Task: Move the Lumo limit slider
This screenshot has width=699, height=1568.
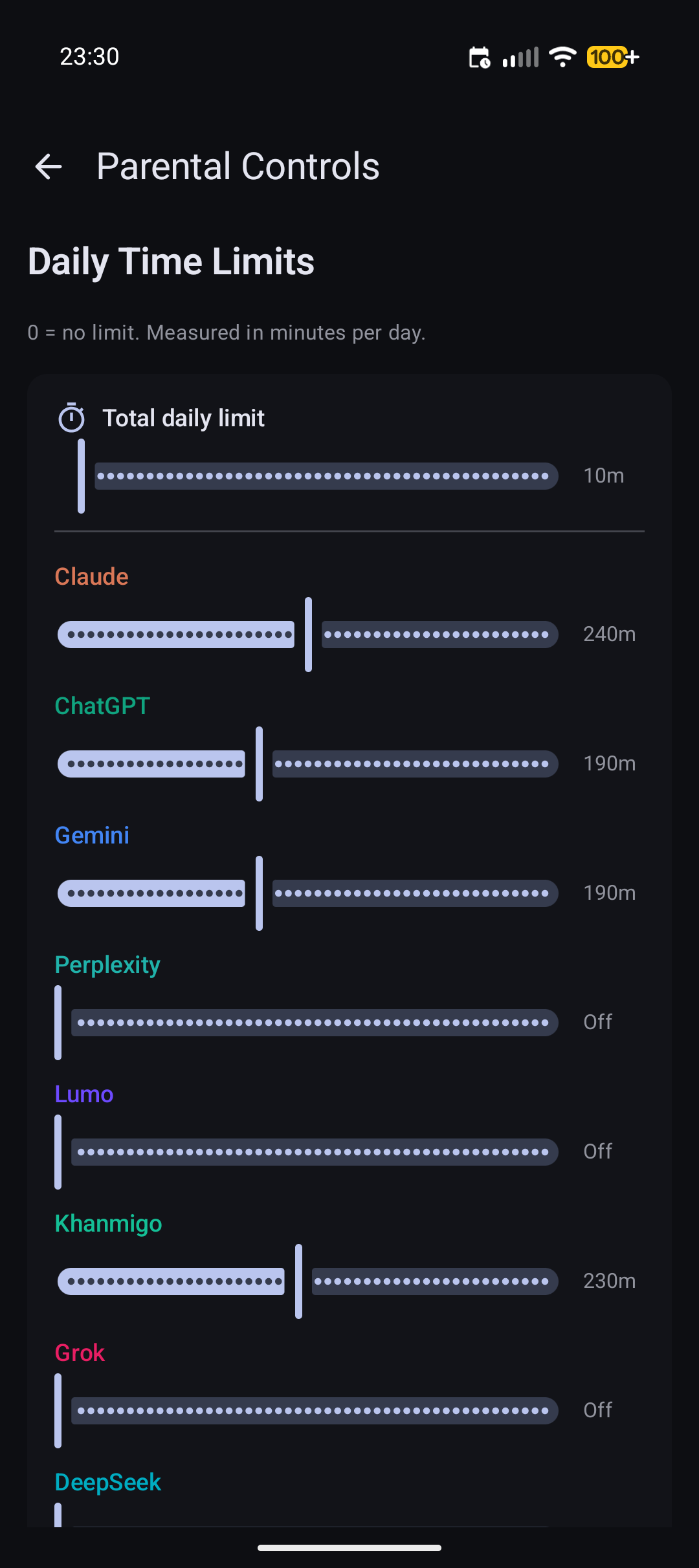Action: (x=59, y=1151)
